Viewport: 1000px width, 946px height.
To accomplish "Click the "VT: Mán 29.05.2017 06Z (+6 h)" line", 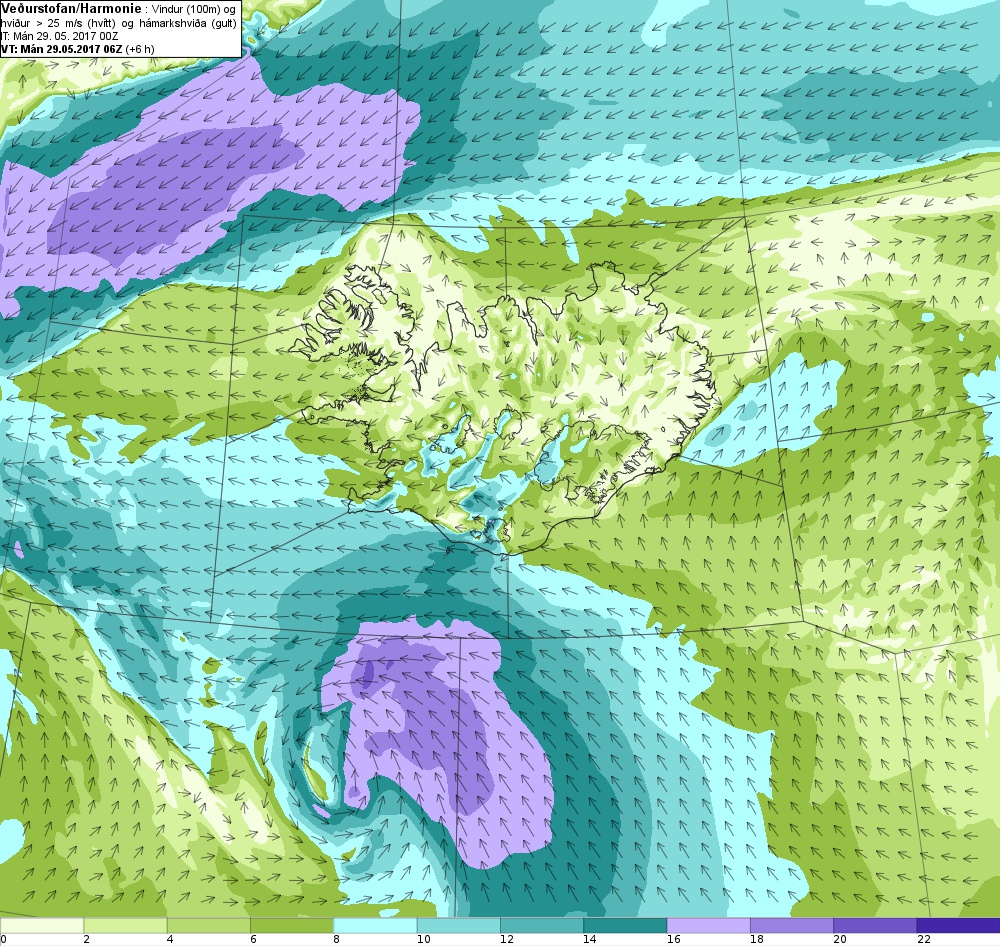I will (x=78, y=49).
